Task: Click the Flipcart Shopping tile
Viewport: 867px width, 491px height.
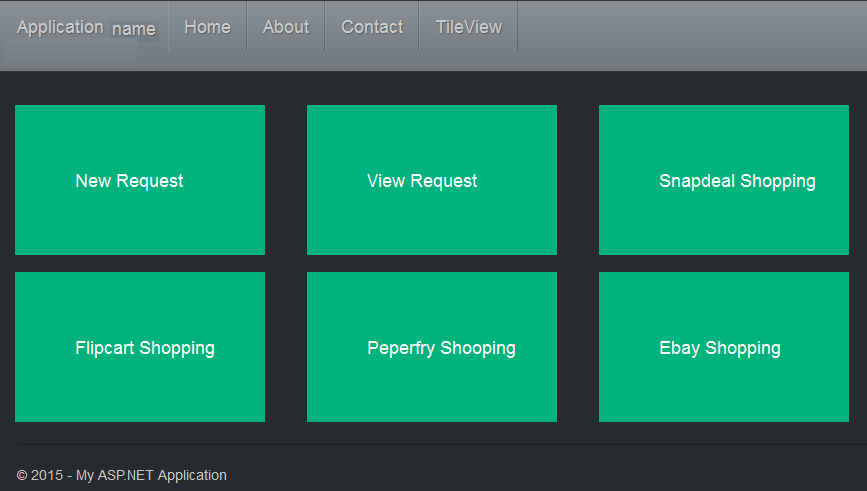Action: coord(140,347)
